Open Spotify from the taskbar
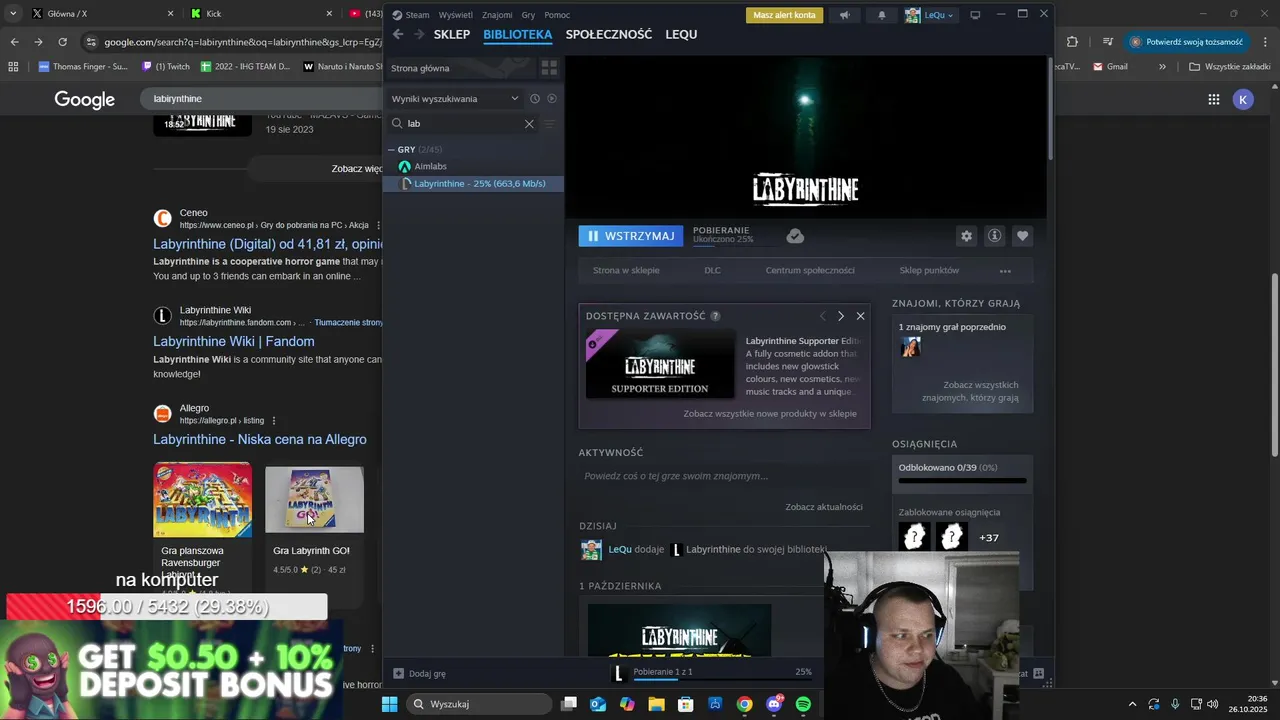This screenshot has height=720, width=1280. pyautogui.click(x=803, y=704)
